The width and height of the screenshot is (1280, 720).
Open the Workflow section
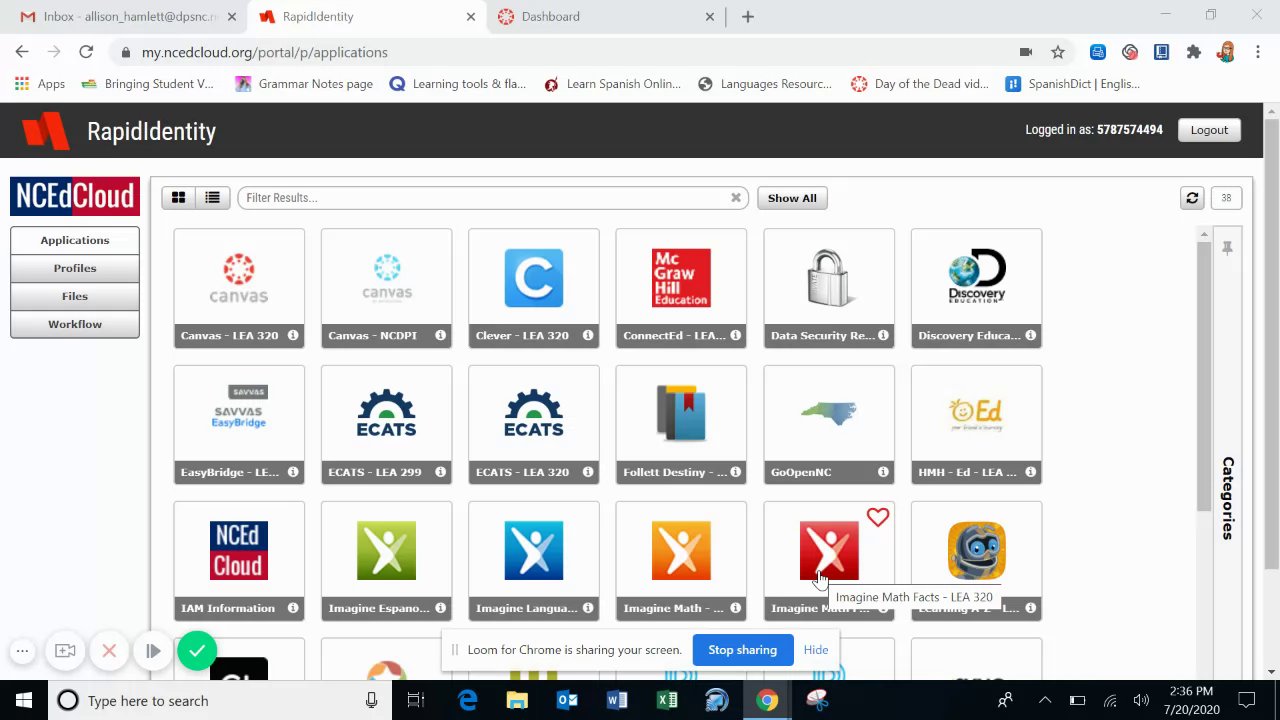click(x=75, y=324)
